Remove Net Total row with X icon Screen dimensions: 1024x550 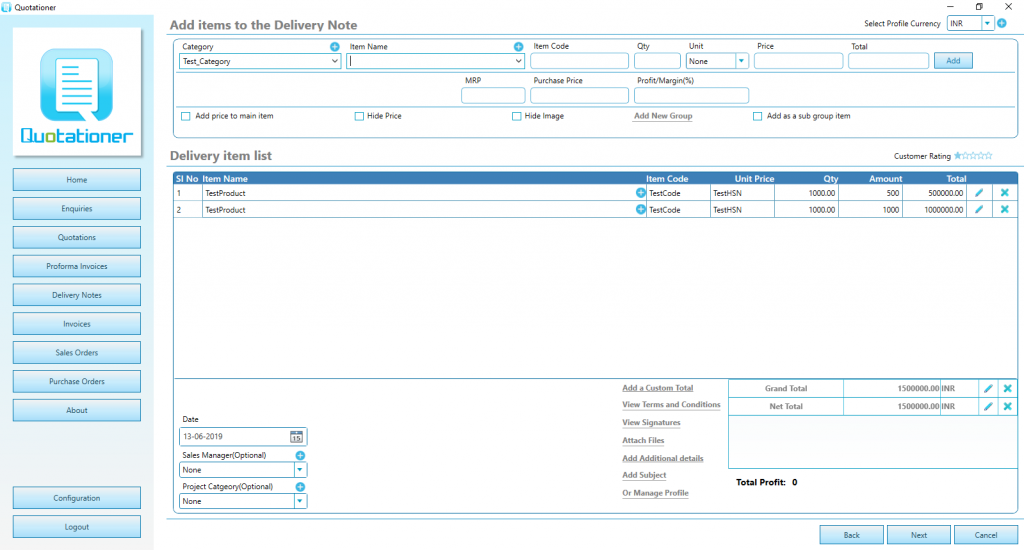[1008, 406]
